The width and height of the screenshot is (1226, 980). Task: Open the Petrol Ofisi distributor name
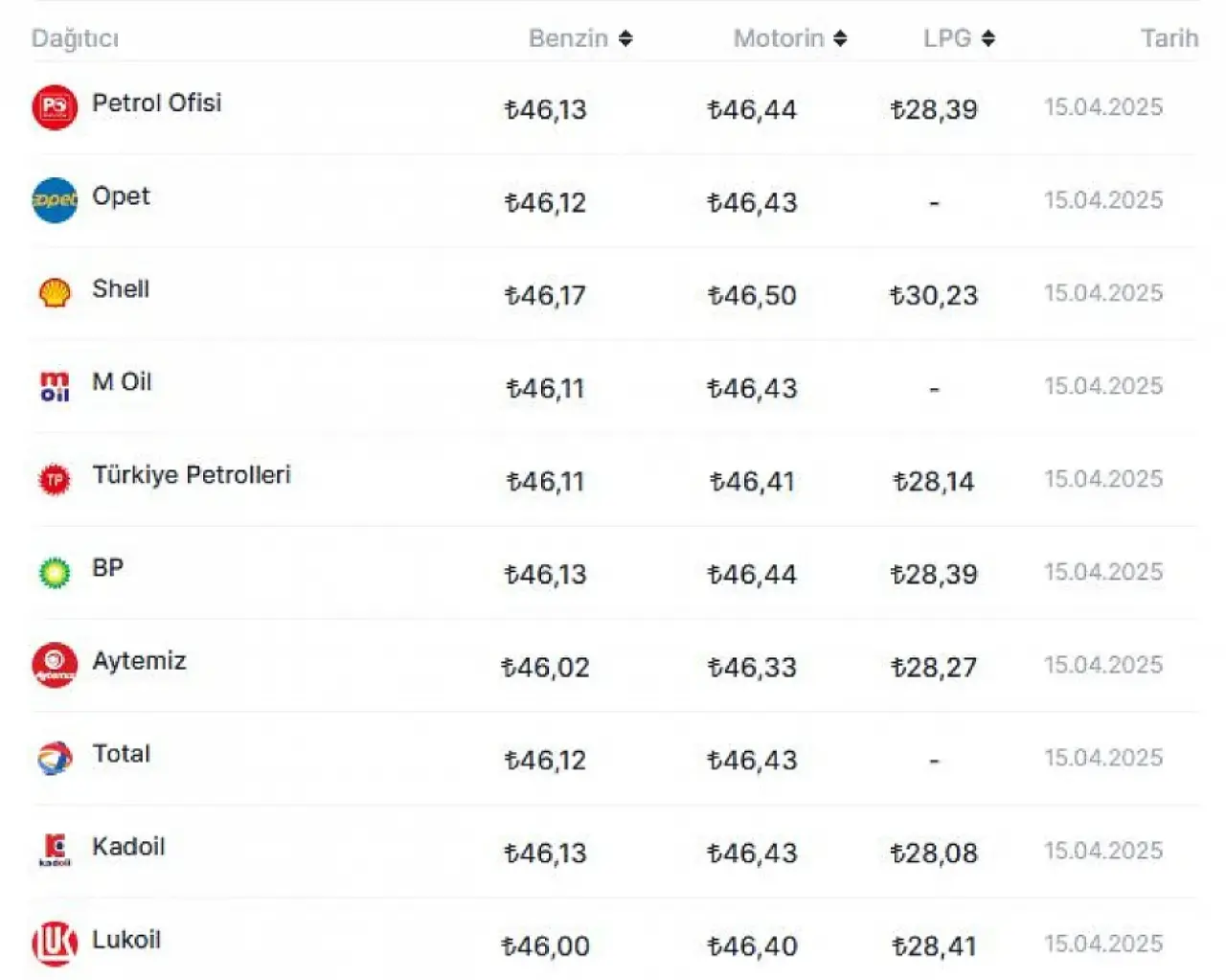[156, 103]
